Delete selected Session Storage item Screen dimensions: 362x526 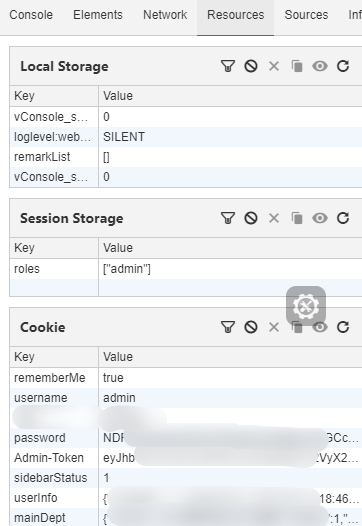[x=274, y=218]
